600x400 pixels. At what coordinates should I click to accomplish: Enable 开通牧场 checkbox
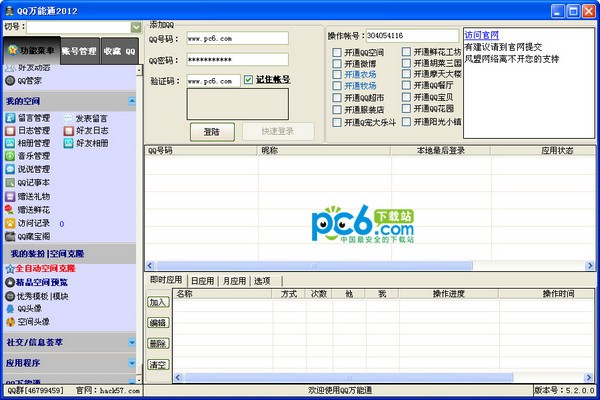tap(337, 86)
